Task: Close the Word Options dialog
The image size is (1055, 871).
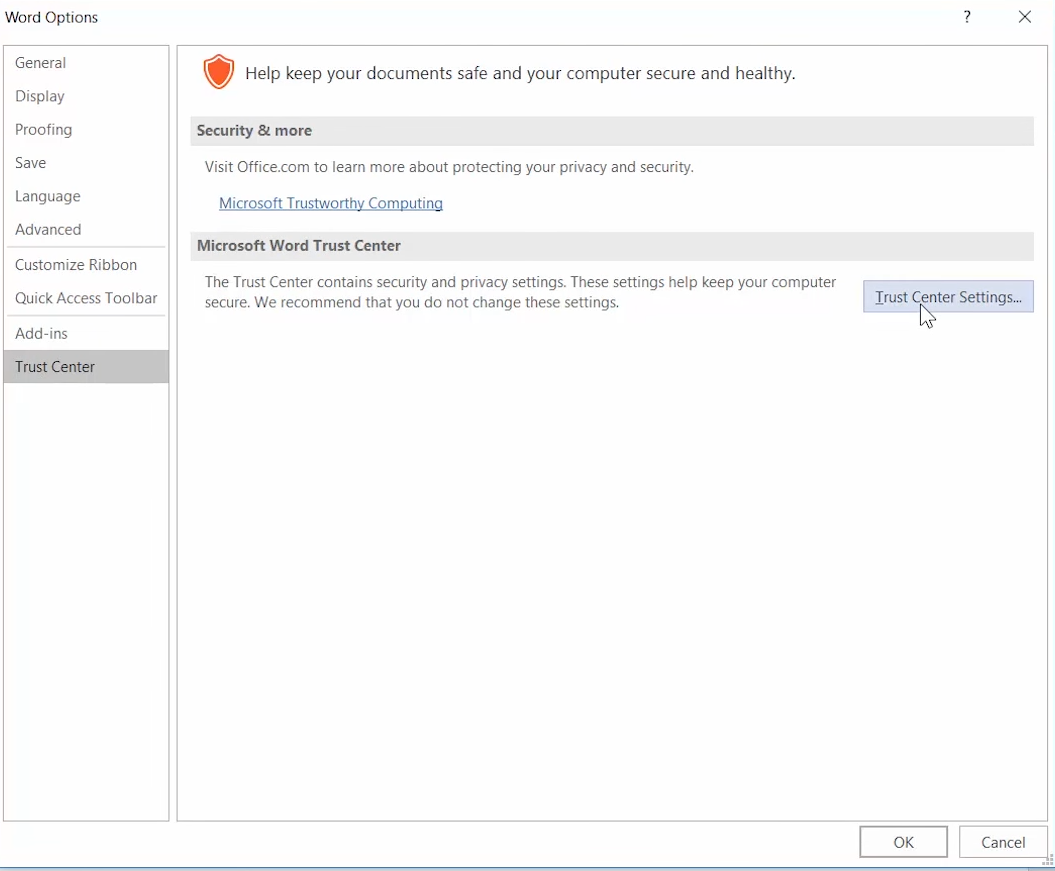Action: [1025, 17]
